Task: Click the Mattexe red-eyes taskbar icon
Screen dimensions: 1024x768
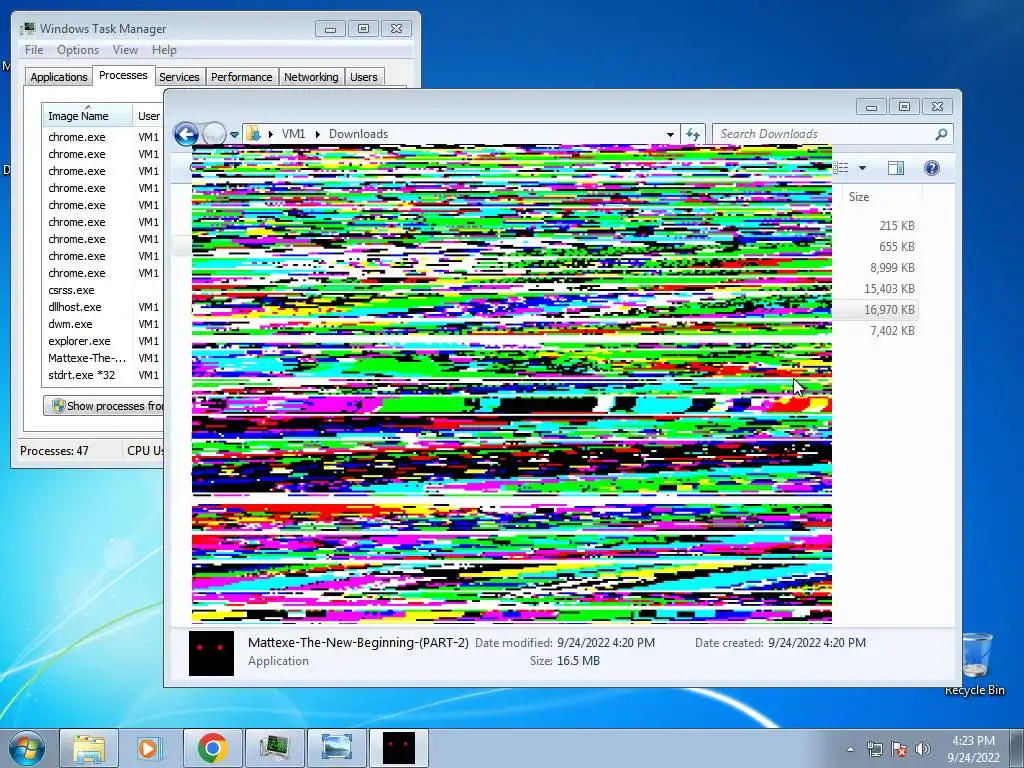Action: coord(399,748)
